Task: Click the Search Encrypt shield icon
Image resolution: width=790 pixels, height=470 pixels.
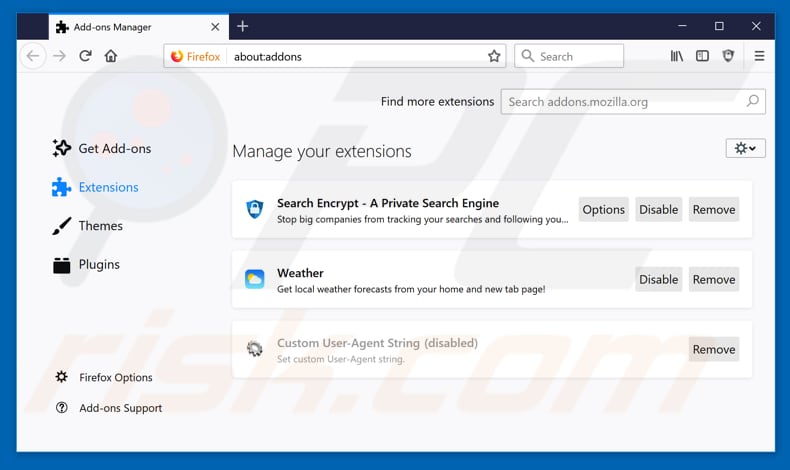Action: pyautogui.click(x=254, y=209)
